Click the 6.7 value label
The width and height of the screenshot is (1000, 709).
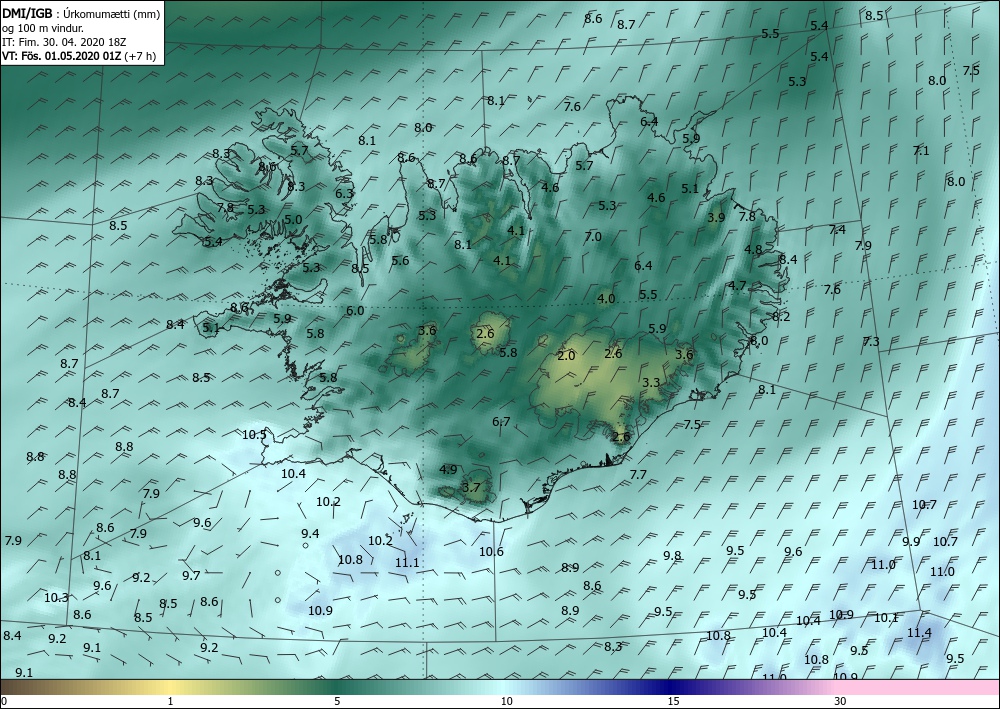tap(501, 421)
